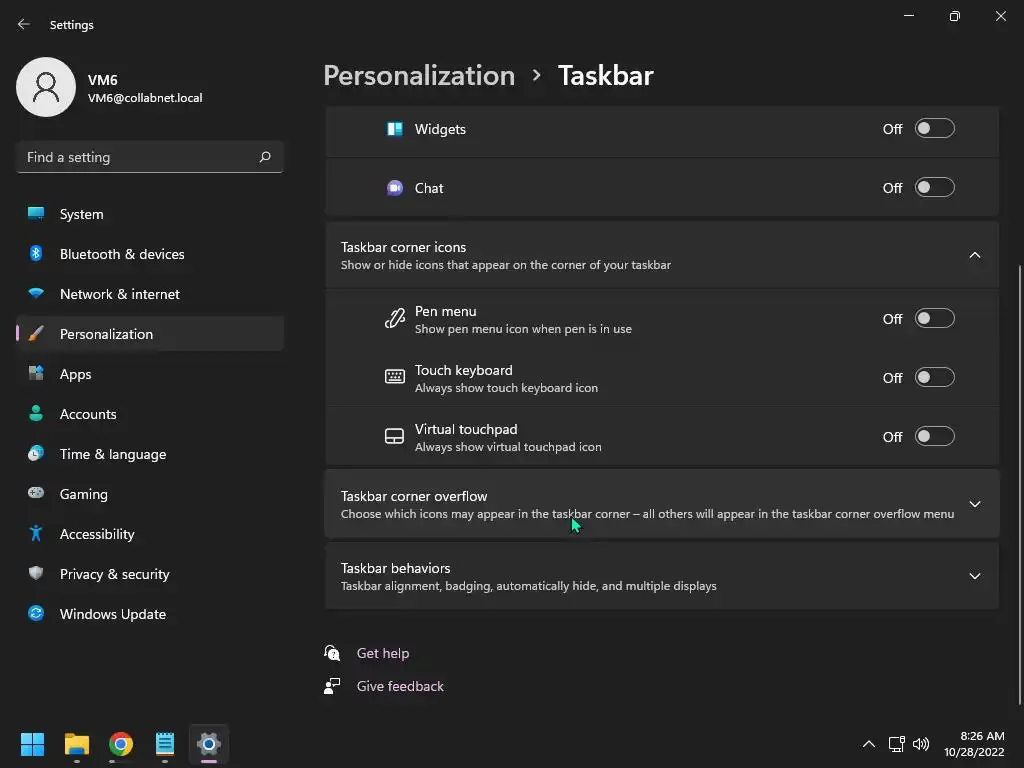
Task: Enable the Chat taskbar toggle
Action: pyautogui.click(x=935, y=188)
